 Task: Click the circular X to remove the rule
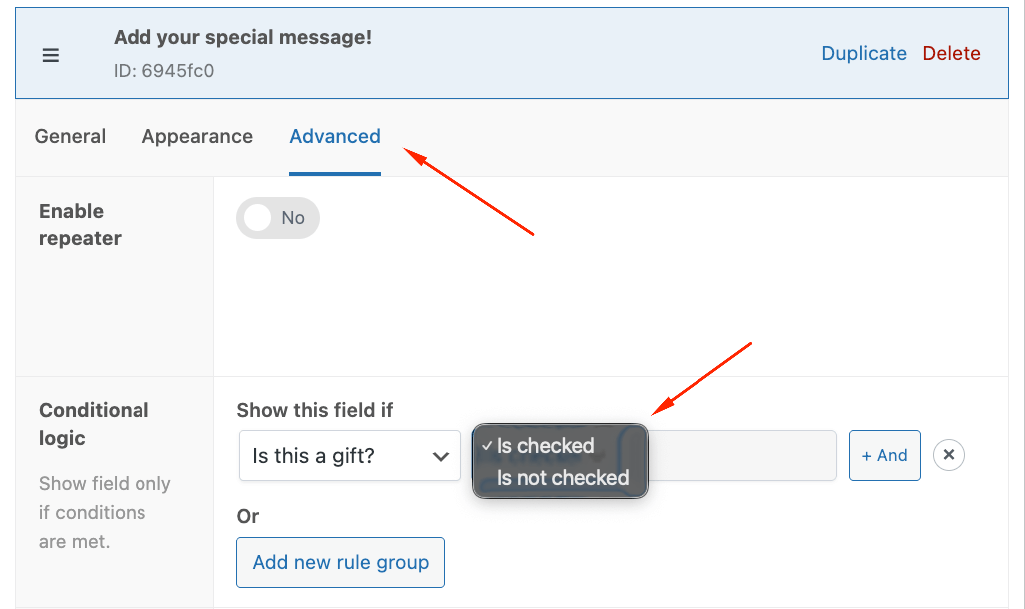(948, 455)
